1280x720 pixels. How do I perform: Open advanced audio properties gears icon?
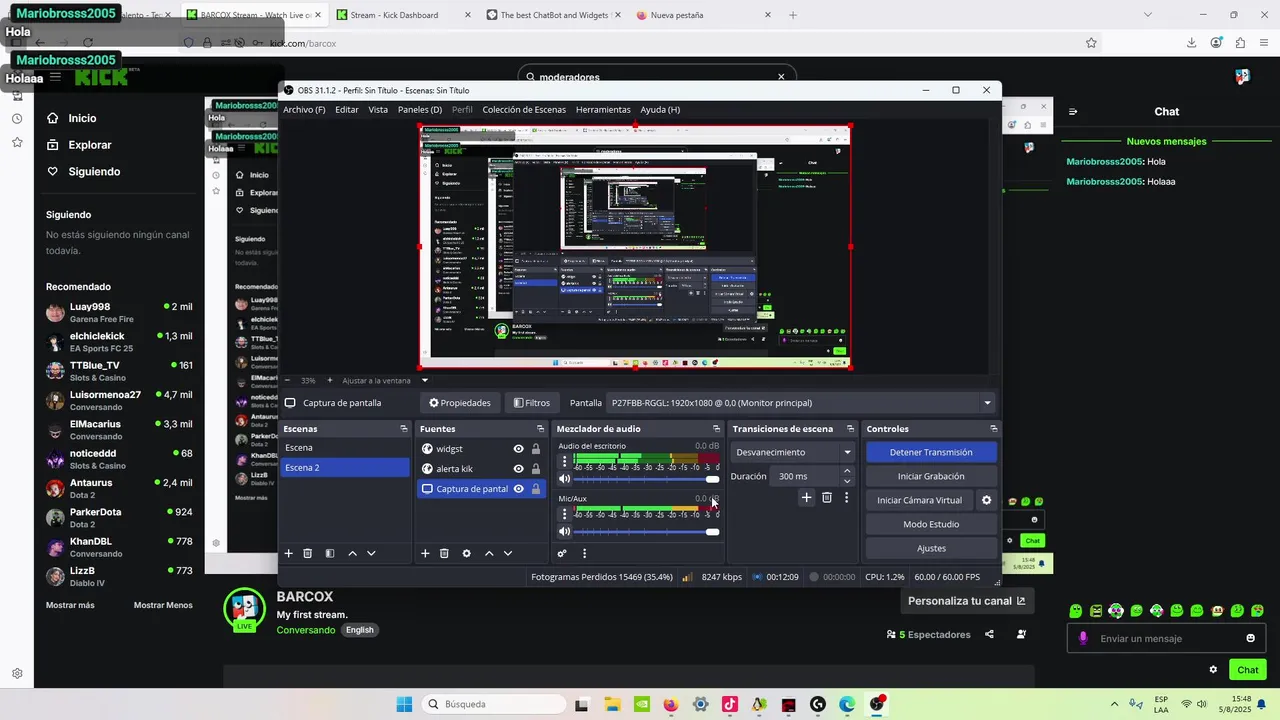pos(562,553)
